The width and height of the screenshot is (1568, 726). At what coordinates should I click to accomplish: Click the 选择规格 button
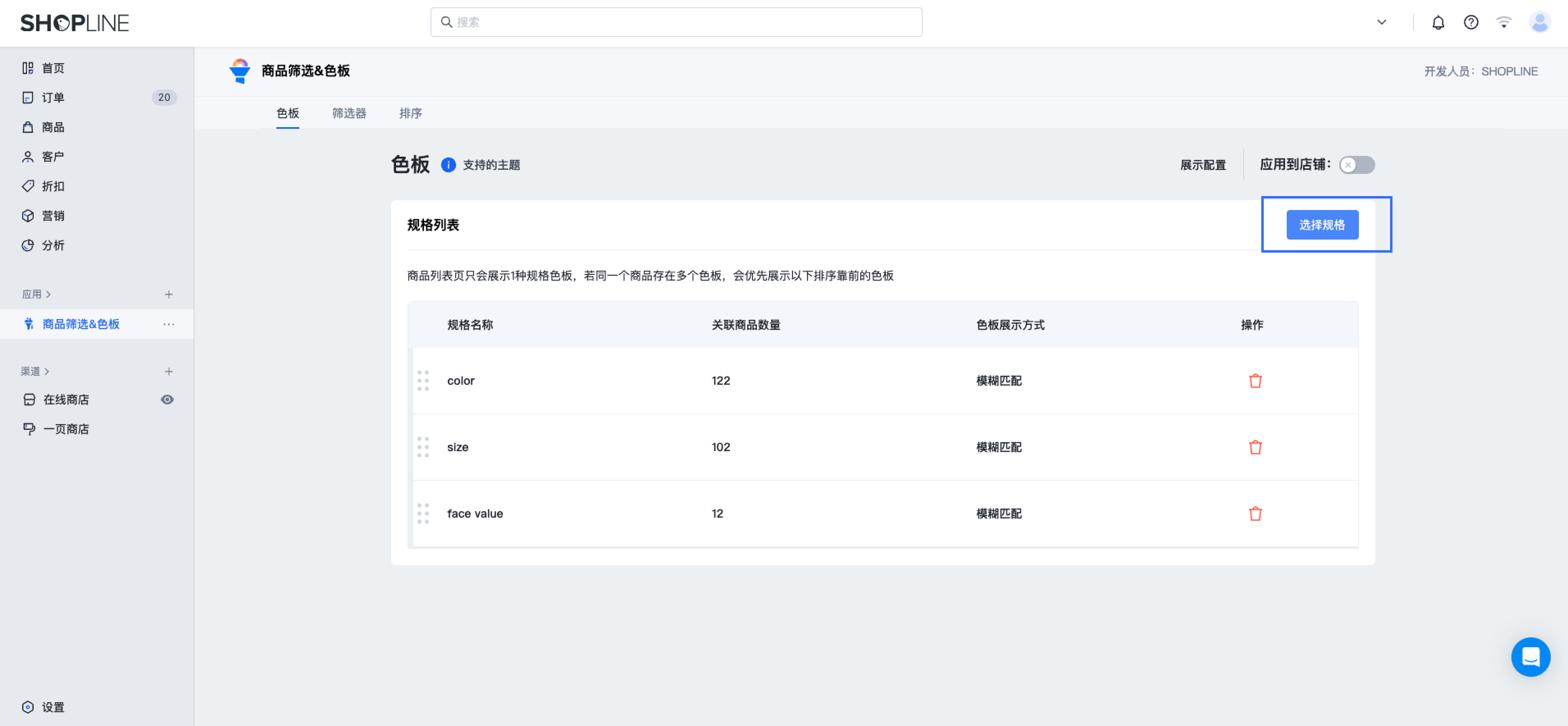coord(1323,224)
